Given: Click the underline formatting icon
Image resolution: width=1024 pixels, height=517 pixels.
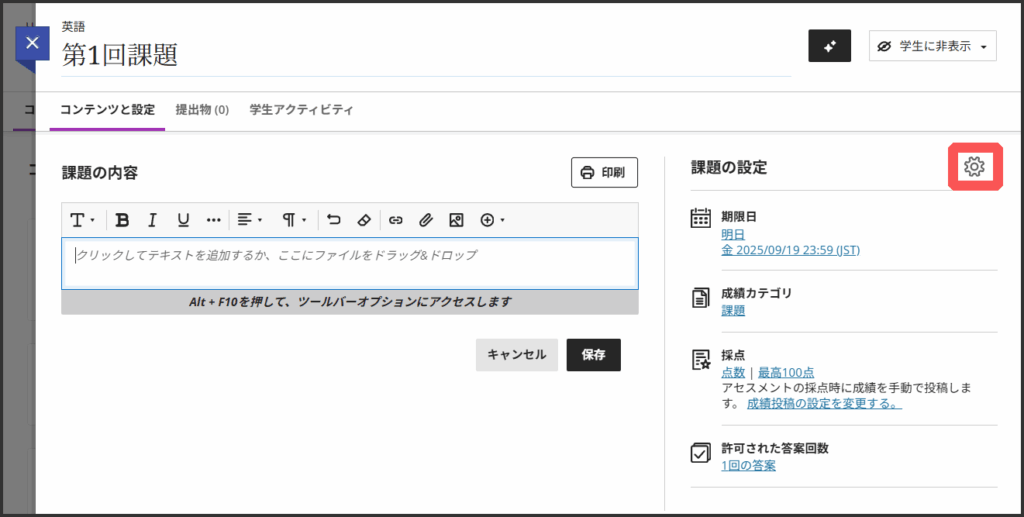Looking at the screenshot, I should (183, 220).
